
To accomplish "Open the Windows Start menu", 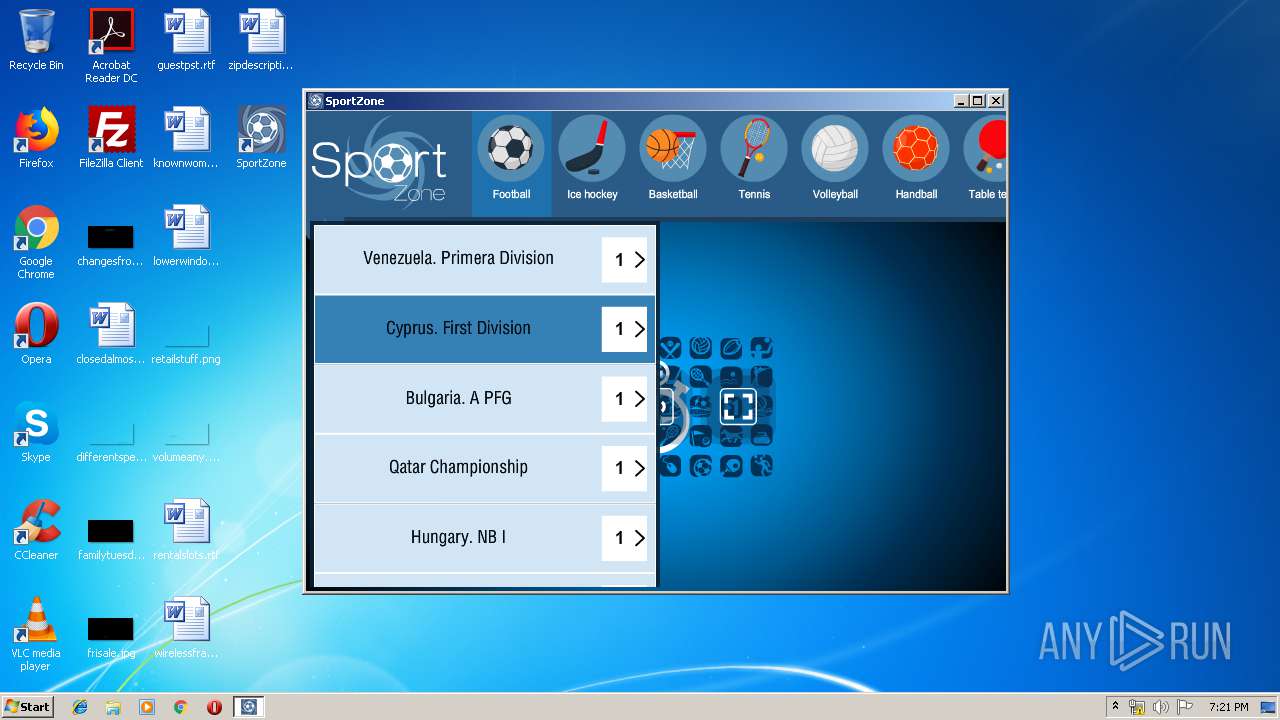I will point(27,706).
